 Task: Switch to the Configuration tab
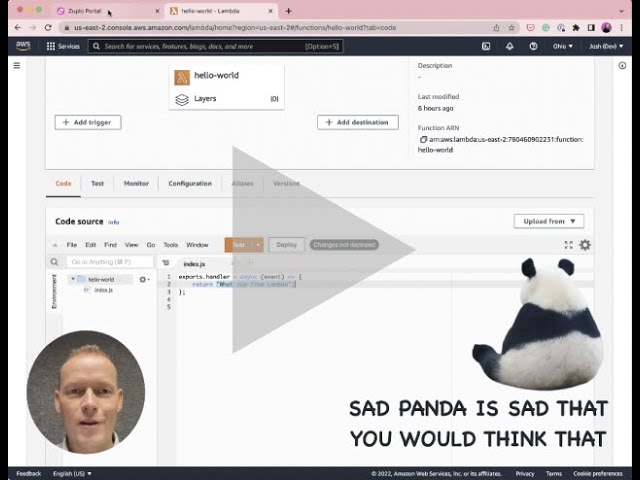190,183
